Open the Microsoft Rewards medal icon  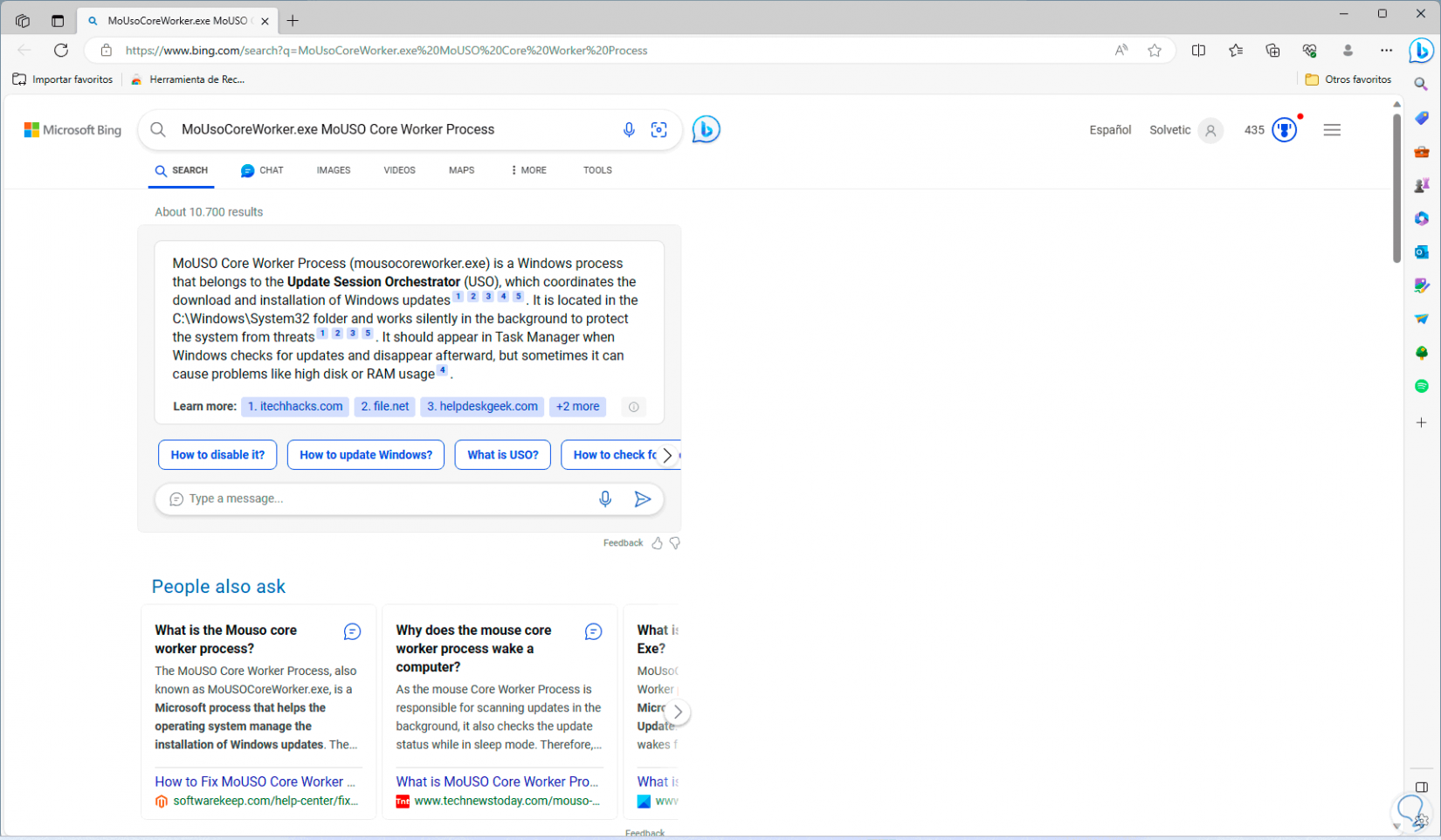point(1284,130)
